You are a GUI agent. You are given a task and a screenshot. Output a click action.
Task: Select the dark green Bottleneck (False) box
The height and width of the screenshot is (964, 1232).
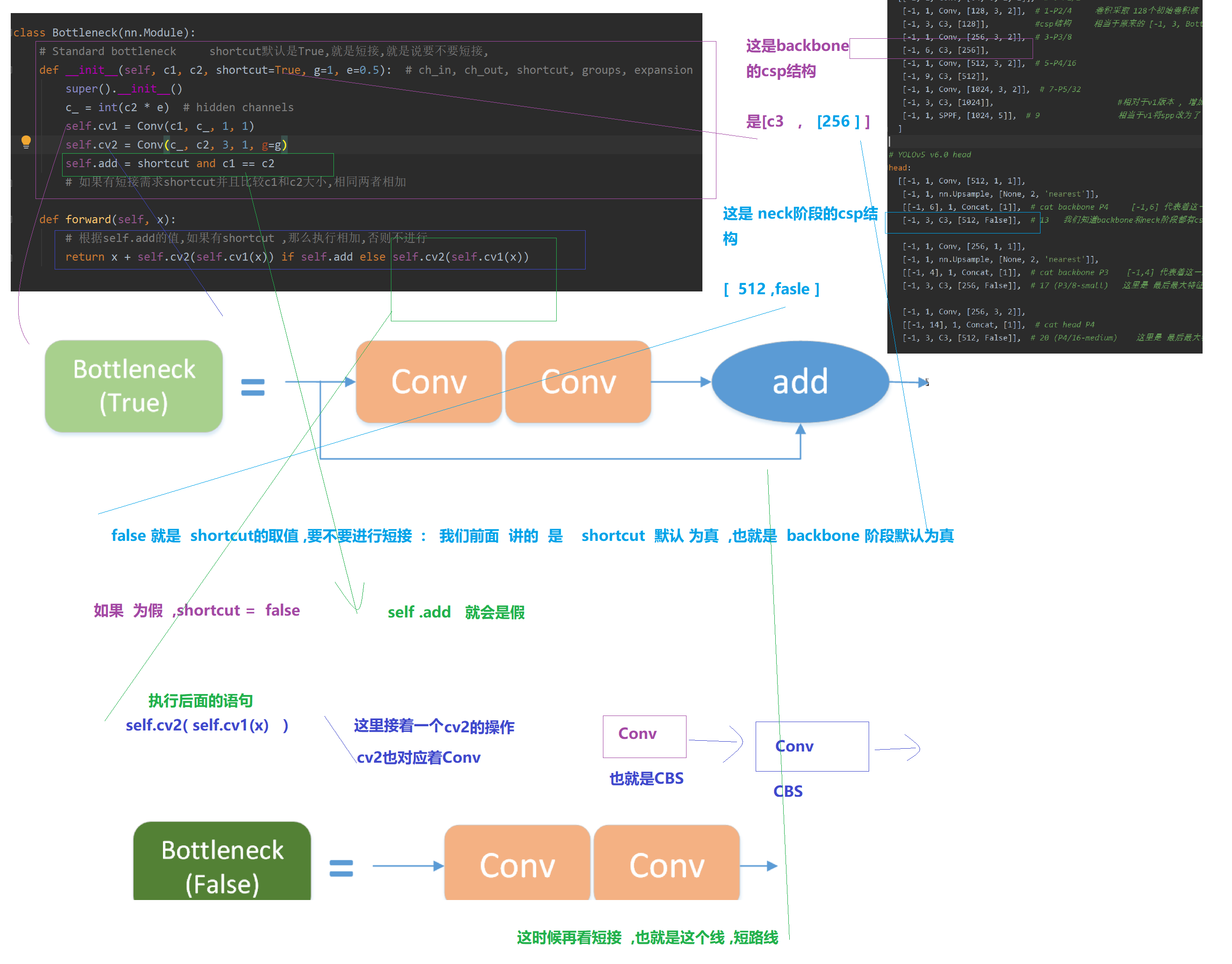coord(222,861)
